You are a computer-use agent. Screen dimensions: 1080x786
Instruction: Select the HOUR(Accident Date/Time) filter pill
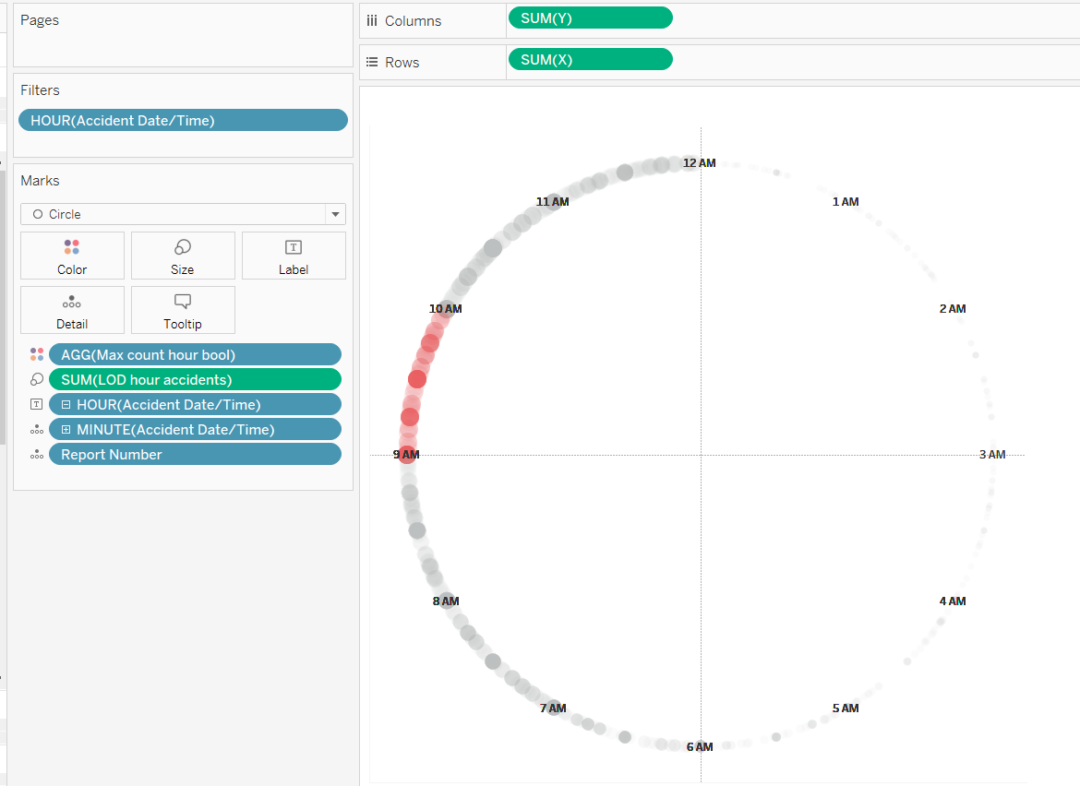tap(183, 120)
